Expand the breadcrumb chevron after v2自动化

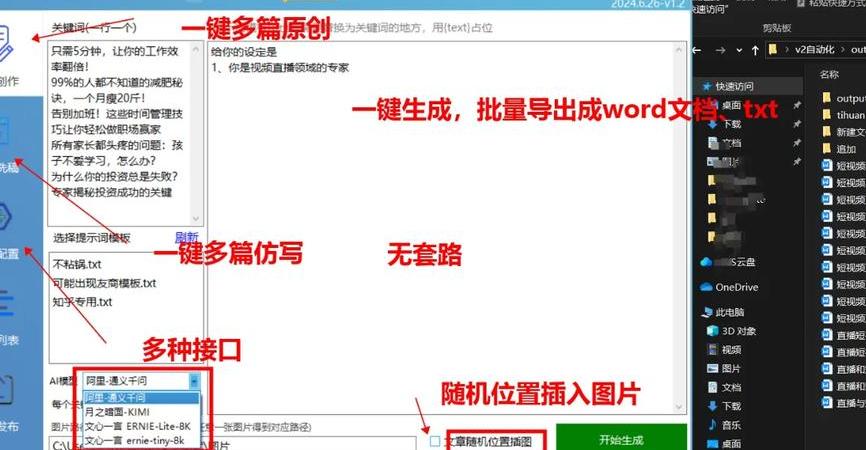843,50
